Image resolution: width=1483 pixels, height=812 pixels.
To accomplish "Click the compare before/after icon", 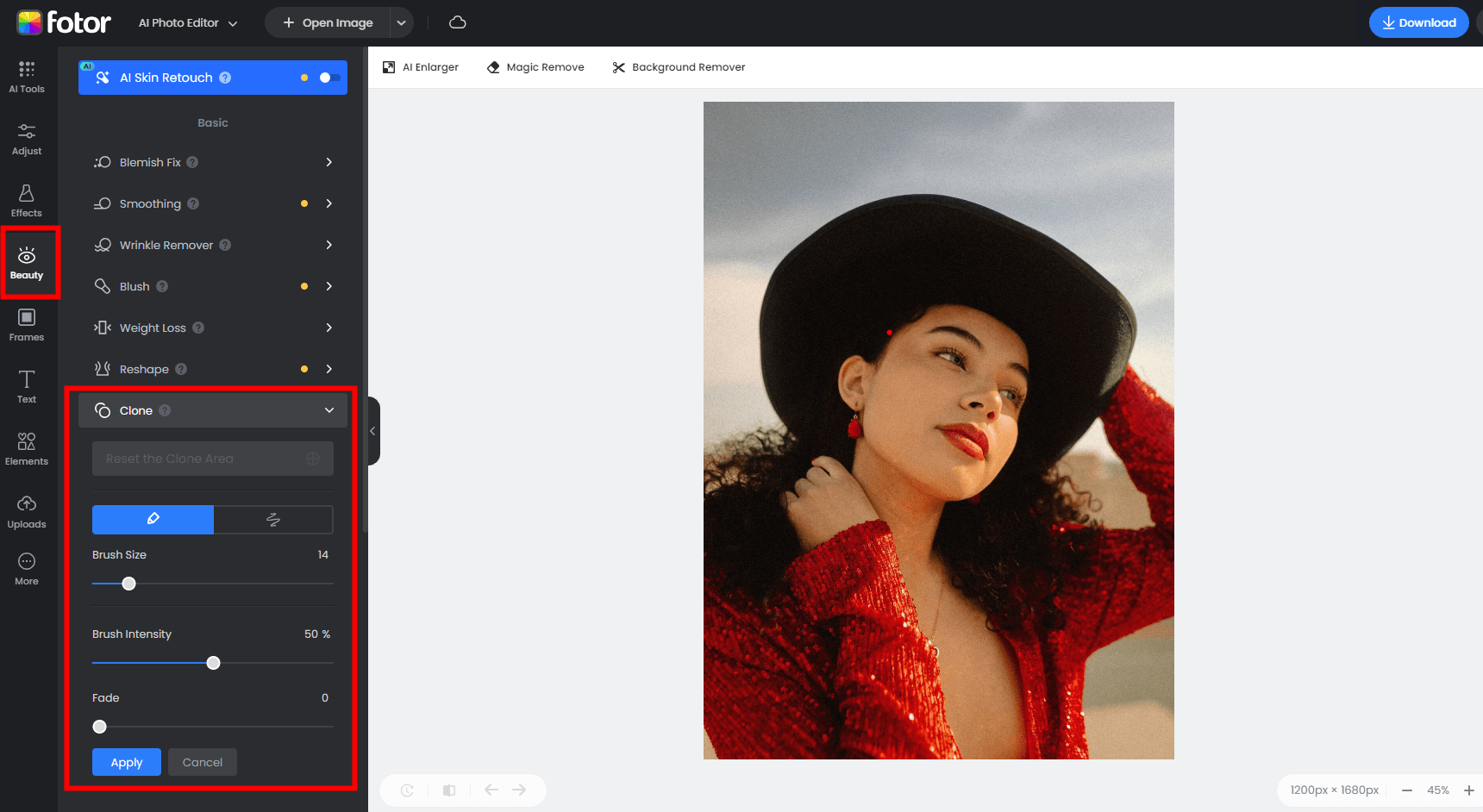I will pos(449,790).
